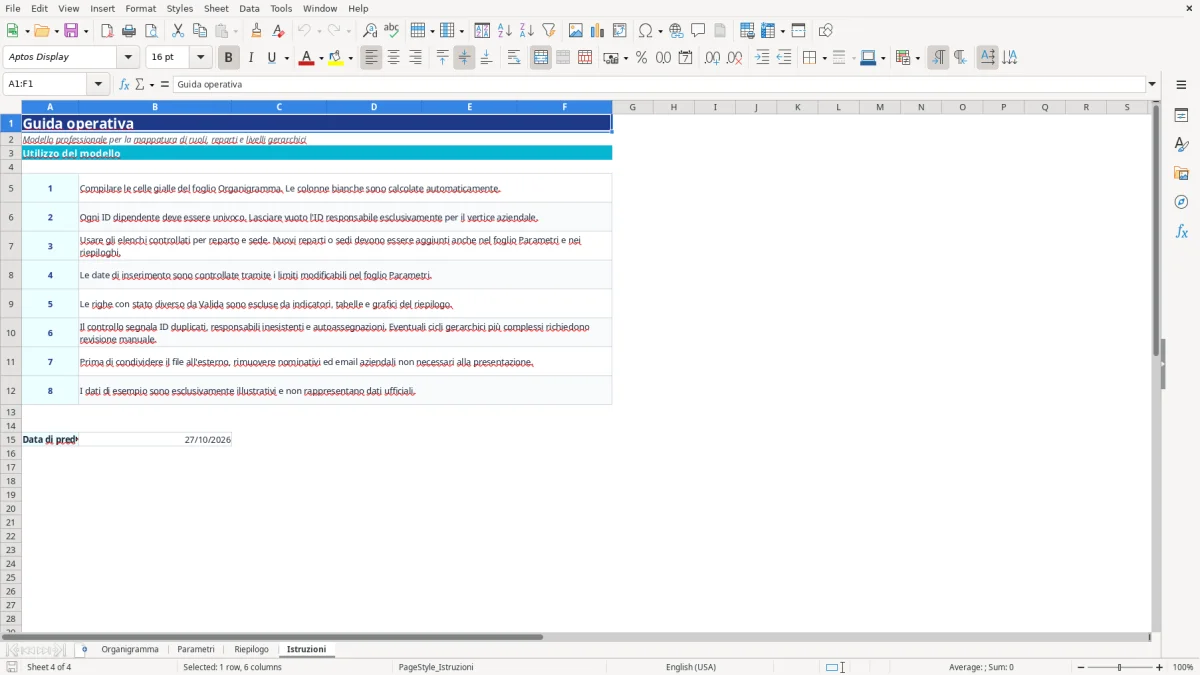The image size is (1200, 675).
Task: Click the Export as PDF icon
Action: 107,31
